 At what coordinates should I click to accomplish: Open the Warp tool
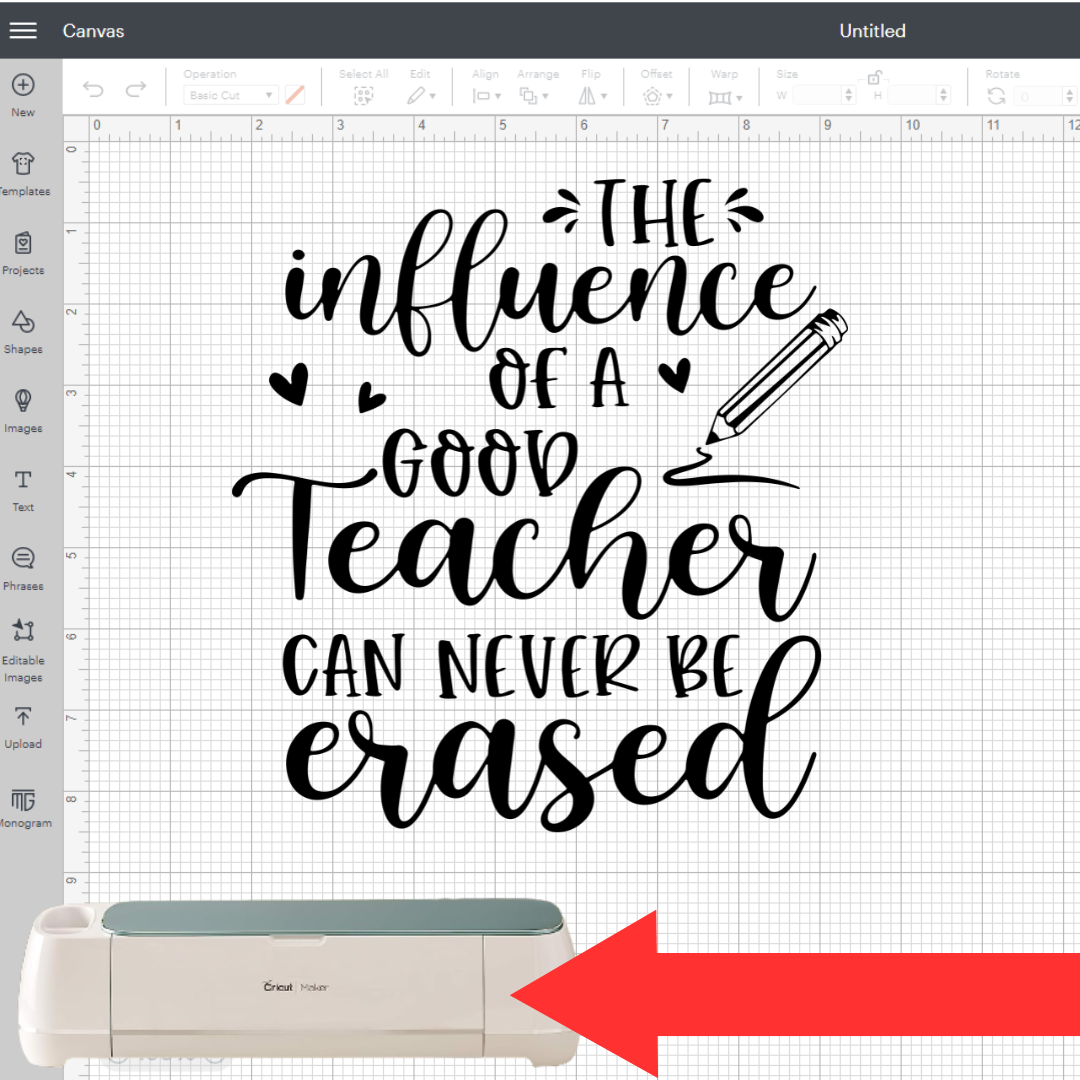click(x=725, y=97)
